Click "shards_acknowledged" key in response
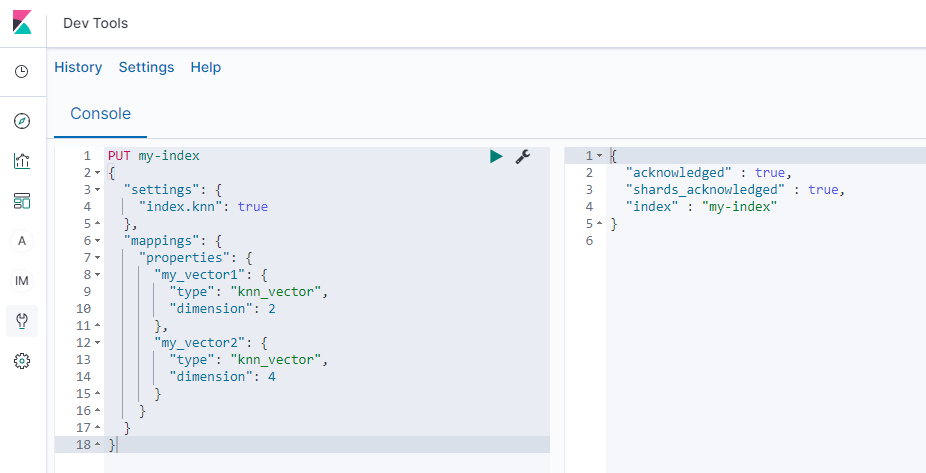 (x=705, y=190)
